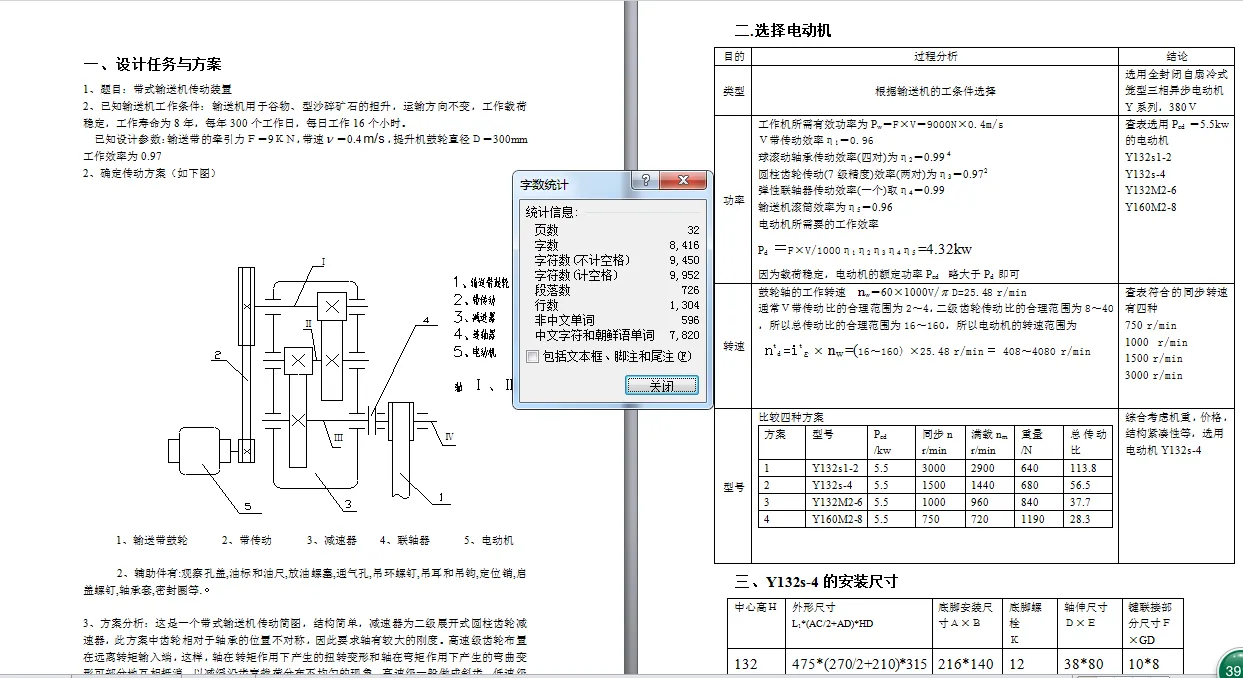The width and height of the screenshot is (1243, 678).
Task: Click the 字数统计 dialog title bar
Action: tap(580, 181)
